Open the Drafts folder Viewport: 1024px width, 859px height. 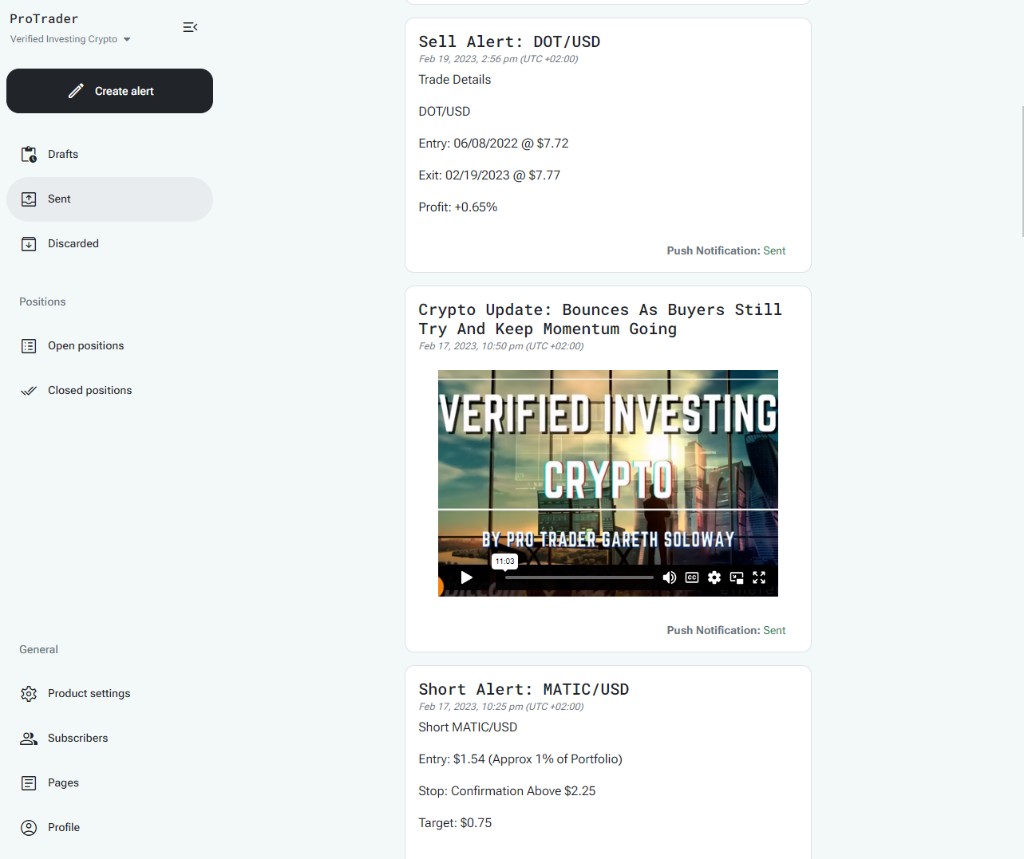[110, 154]
